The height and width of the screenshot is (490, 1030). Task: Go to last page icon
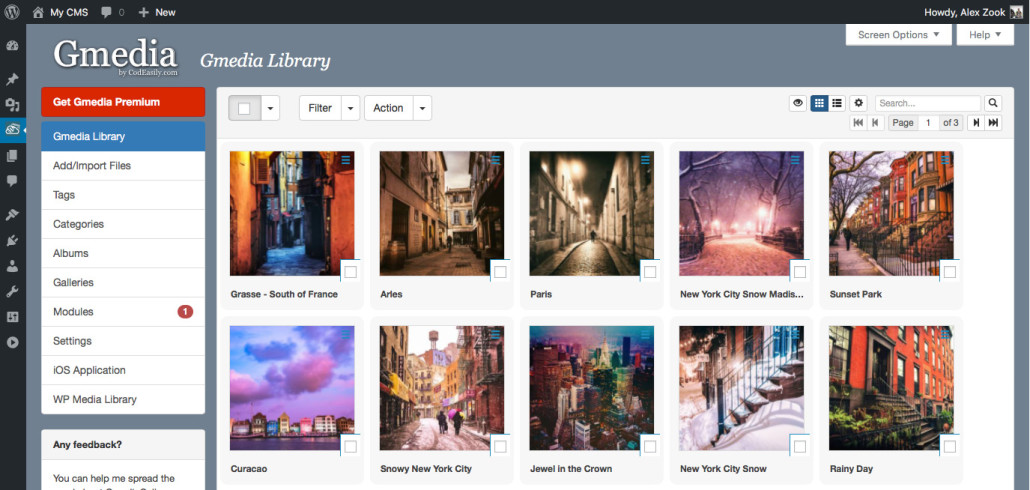(993, 123)
